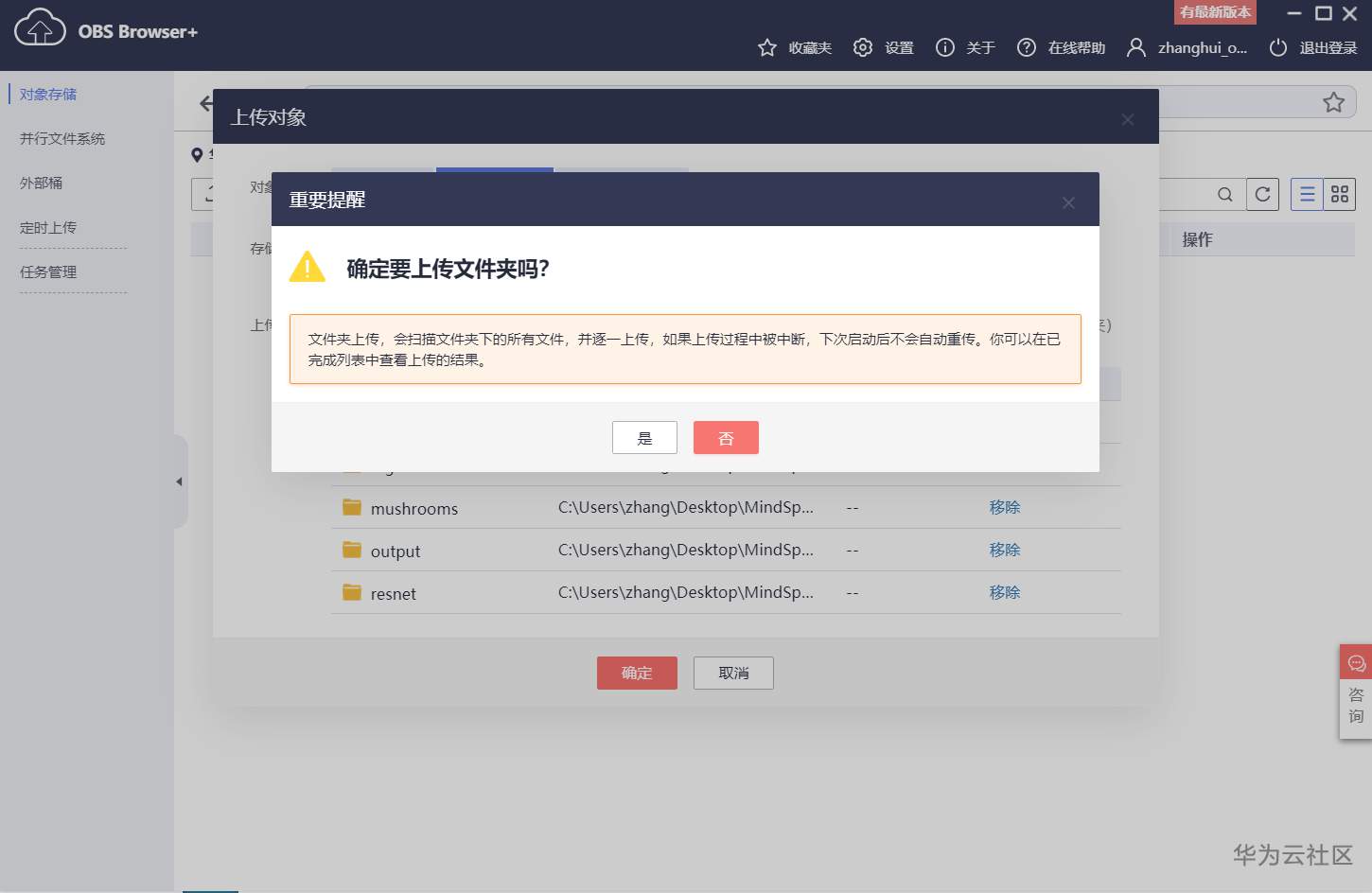Click the 关于 label
The image size is (1372, 893).
pyautogui.click(x=980, y=47)
